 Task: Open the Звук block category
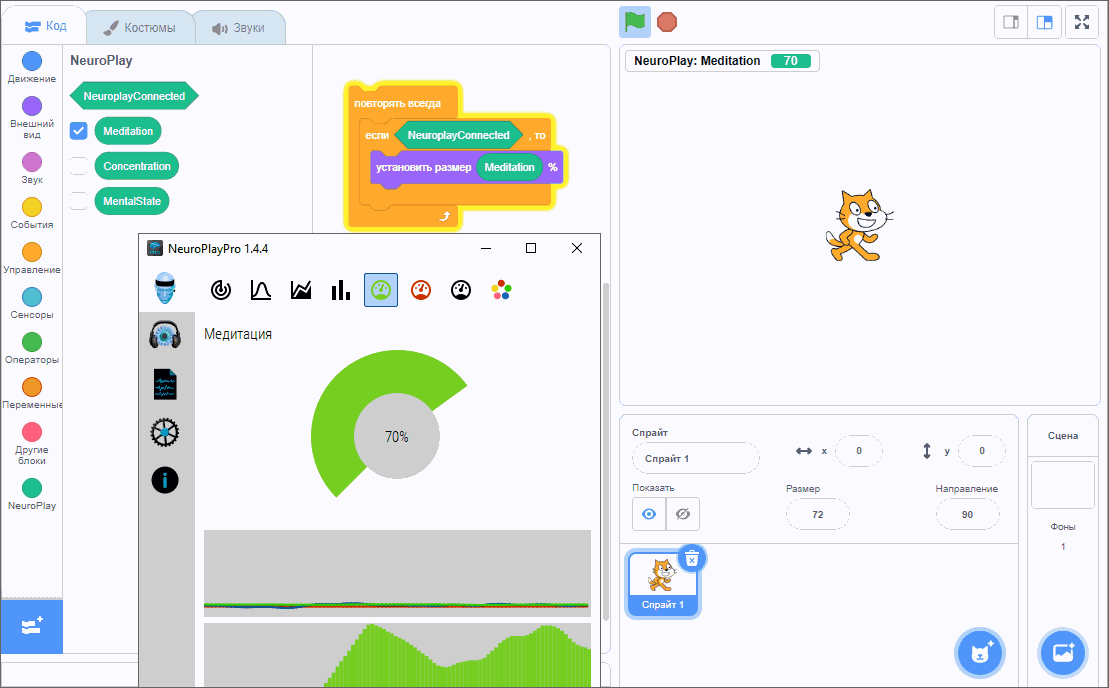(x=32, y=168)
